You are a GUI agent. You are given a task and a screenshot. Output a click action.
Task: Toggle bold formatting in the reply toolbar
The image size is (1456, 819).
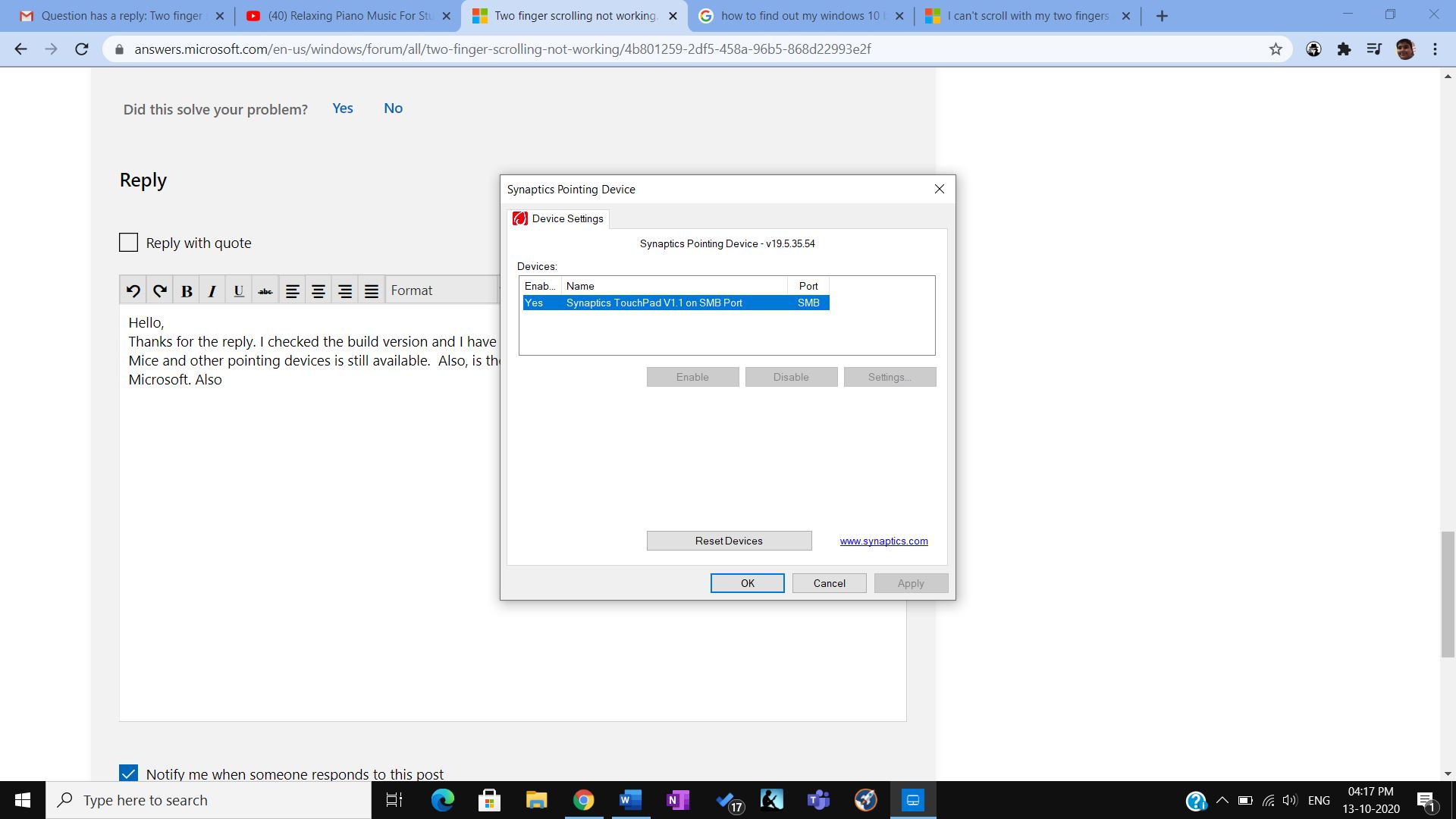(x=187, y=290)
